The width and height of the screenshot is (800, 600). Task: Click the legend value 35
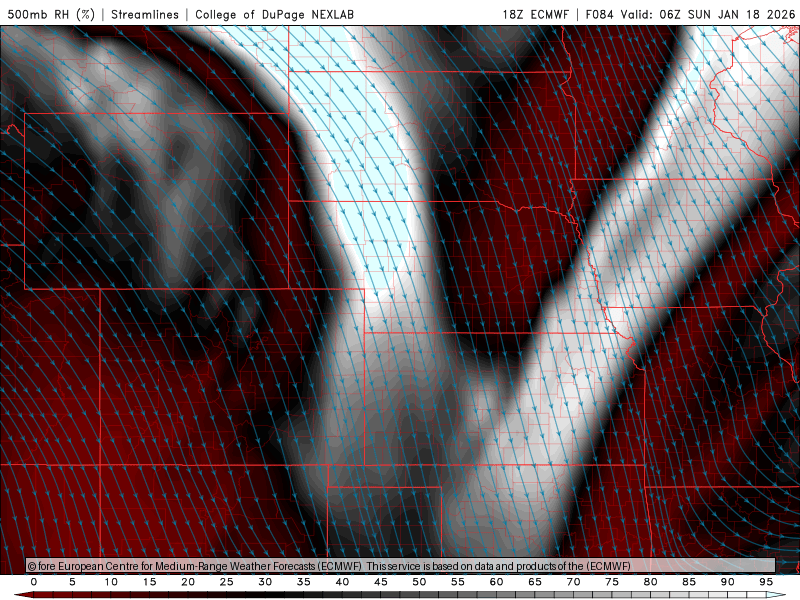coord(304,582)
